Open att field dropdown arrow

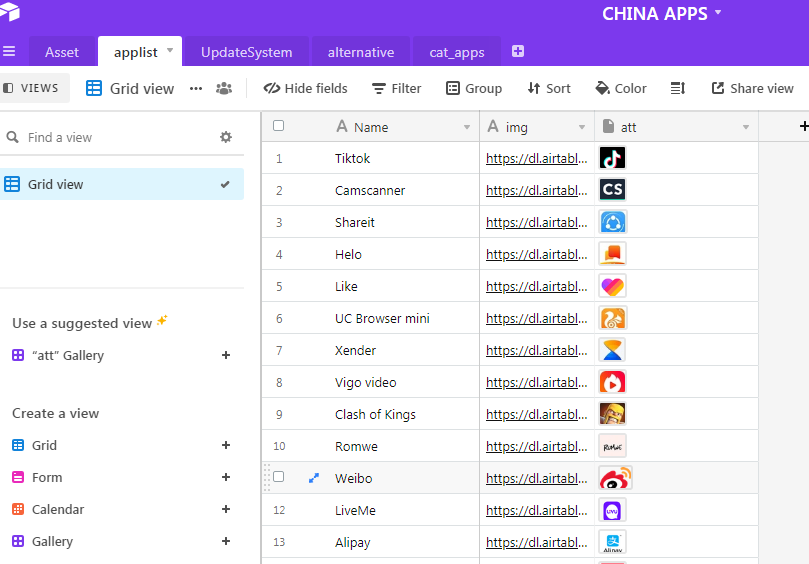tap(746, 127)
